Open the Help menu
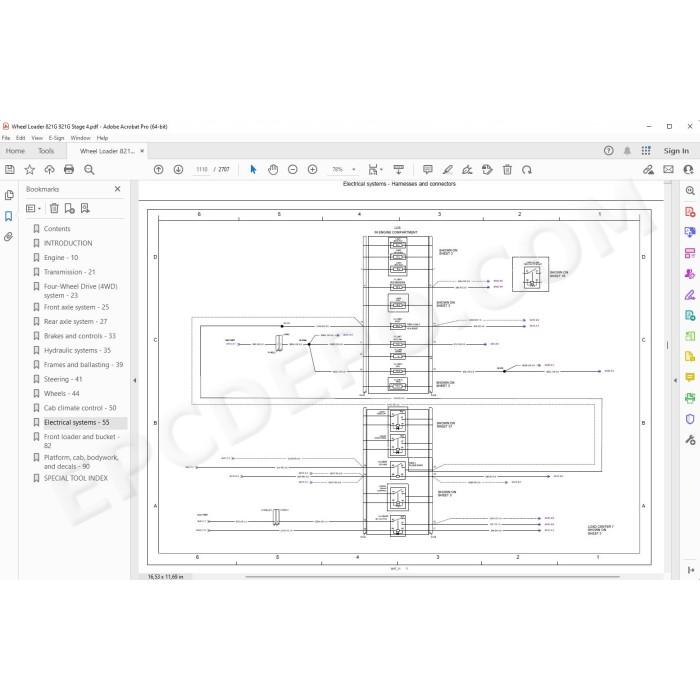The width and height of the screenshot is (700, 700). tap(102, 138)
